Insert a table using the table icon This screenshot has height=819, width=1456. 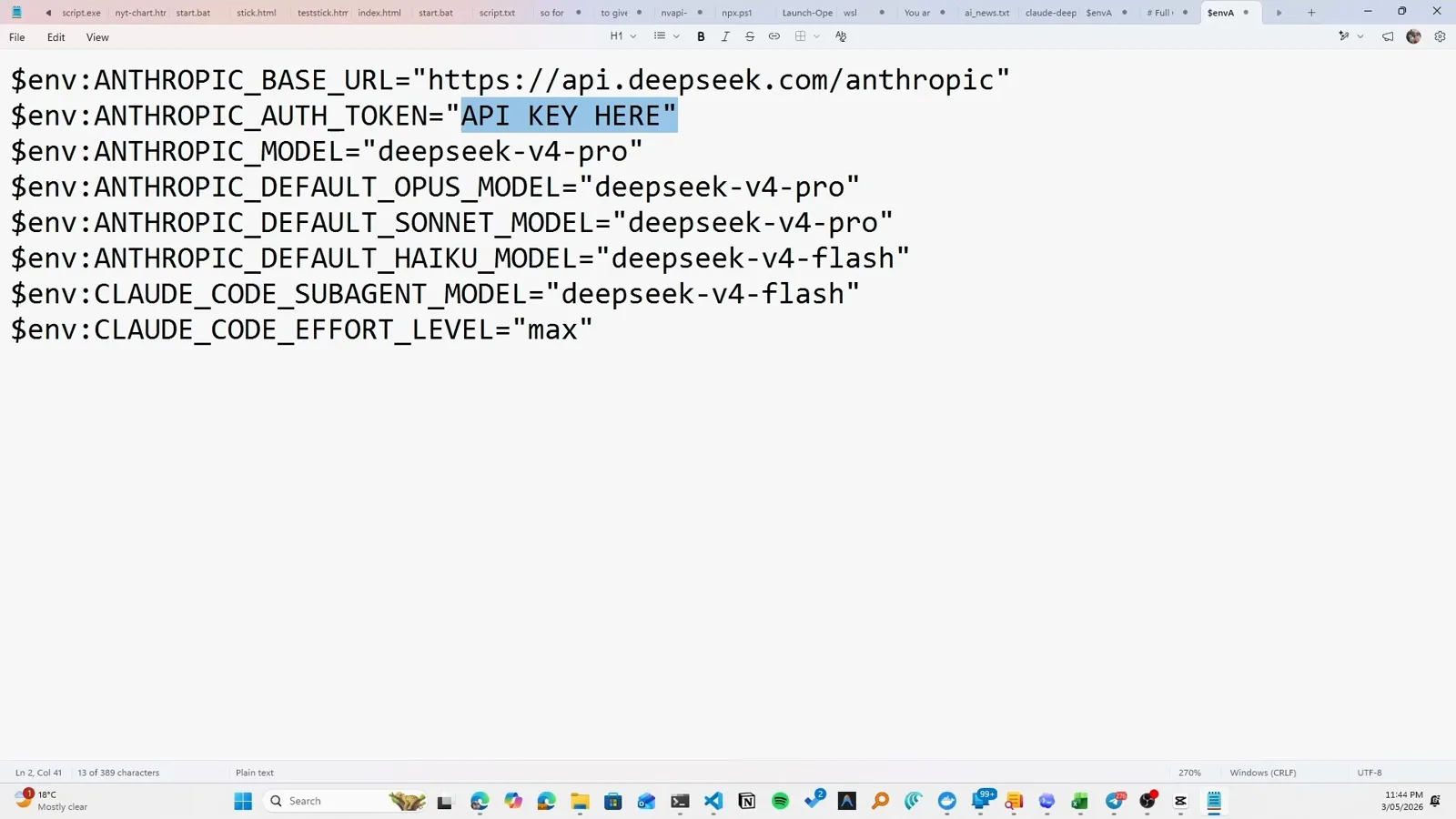(801, 36)
